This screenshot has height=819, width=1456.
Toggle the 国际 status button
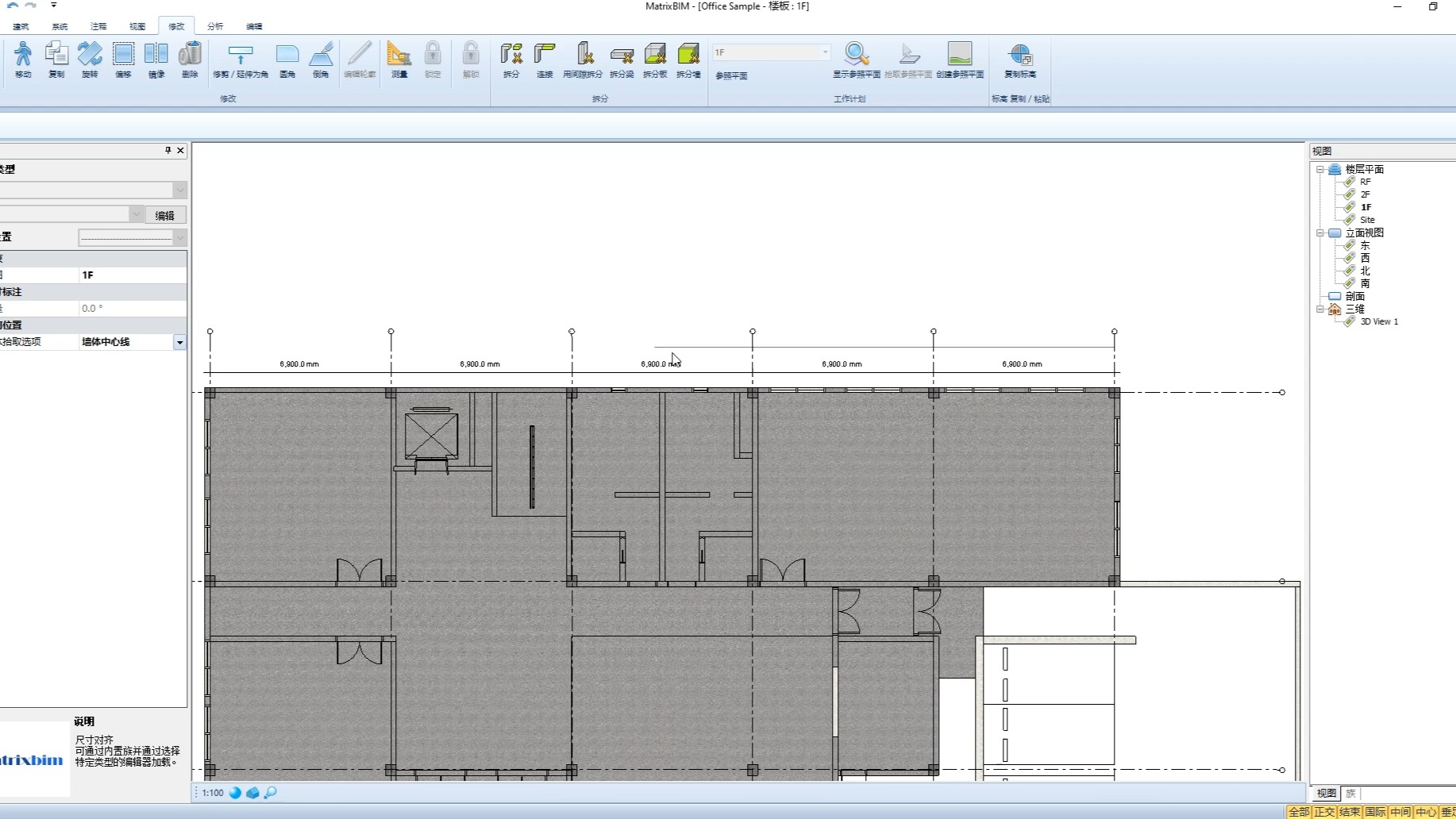(1375, 812)
